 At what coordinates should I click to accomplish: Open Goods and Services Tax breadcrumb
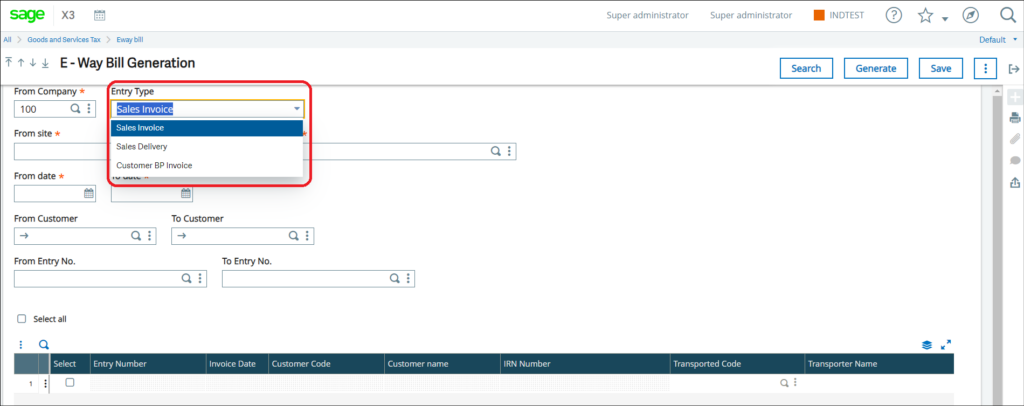click(x=64, y=40)
